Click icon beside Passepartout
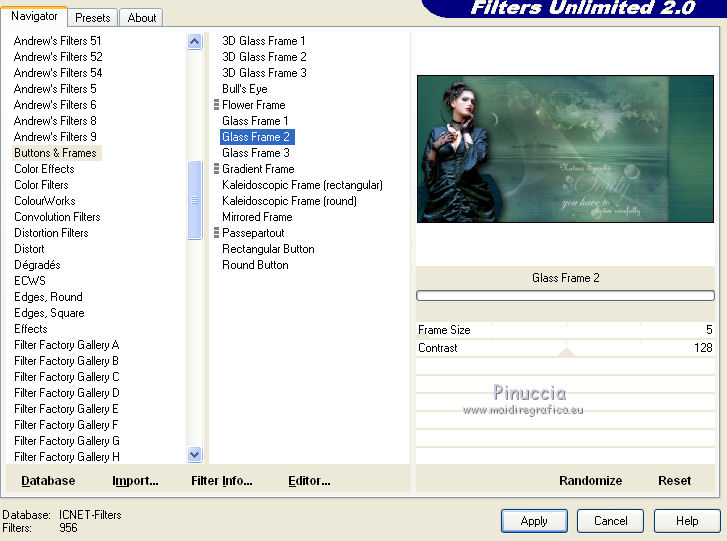The width and height of the screenshot is (727, 541). click(216, 233)
